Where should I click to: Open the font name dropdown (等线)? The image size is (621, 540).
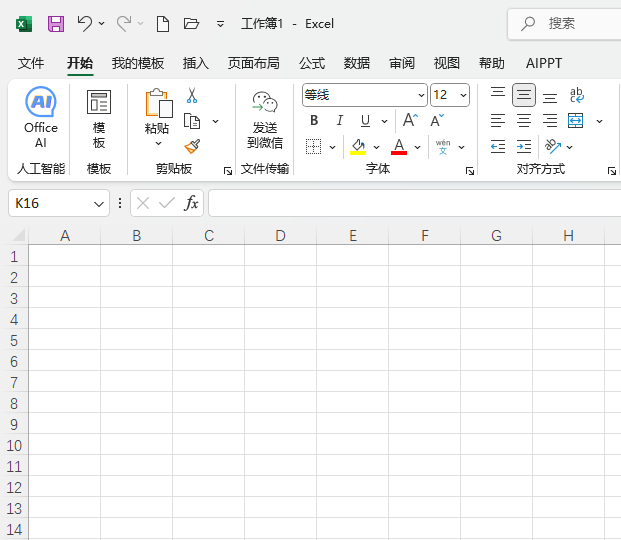pos(421,95)
